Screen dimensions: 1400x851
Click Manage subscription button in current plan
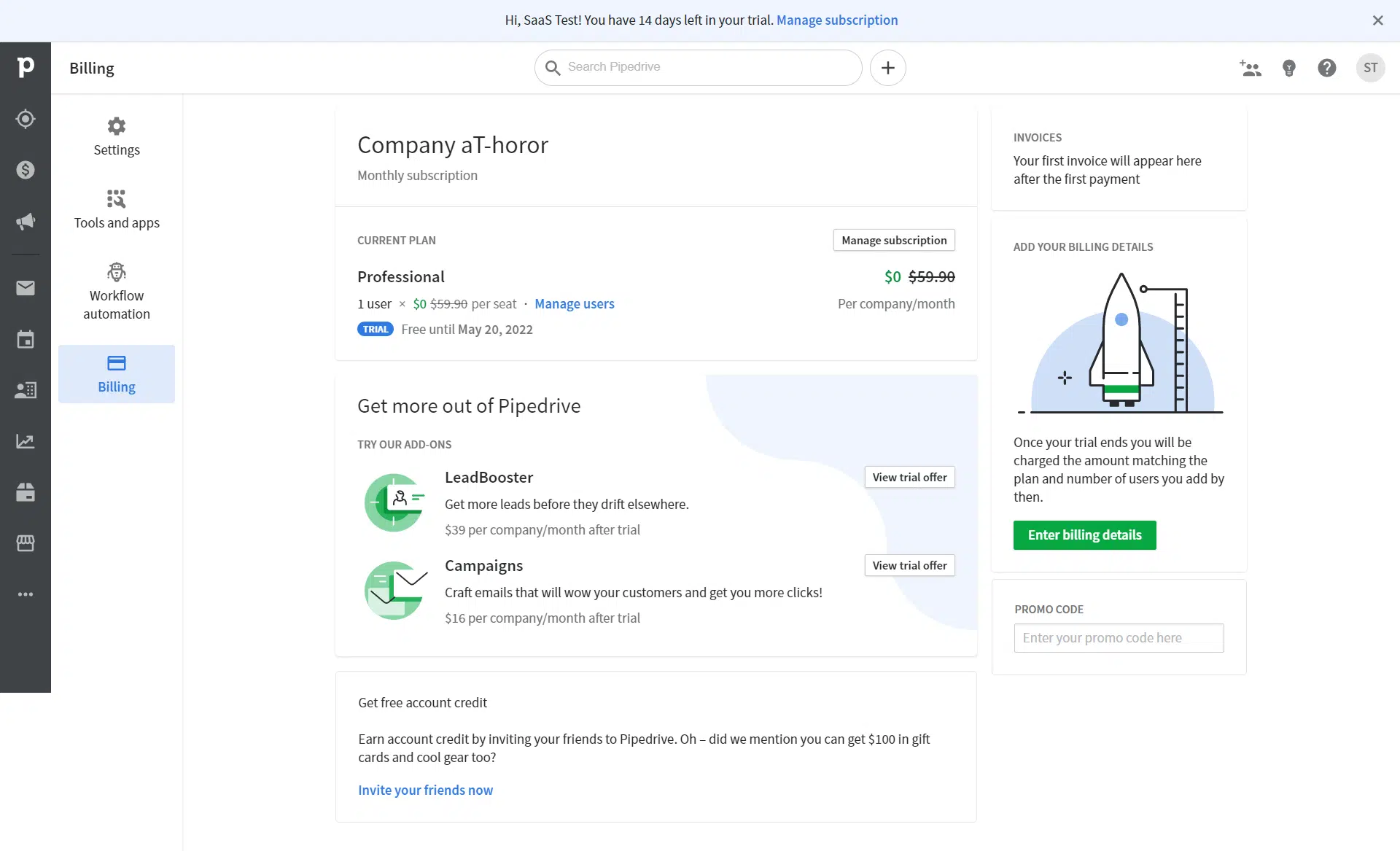click(x=894, y=241)
